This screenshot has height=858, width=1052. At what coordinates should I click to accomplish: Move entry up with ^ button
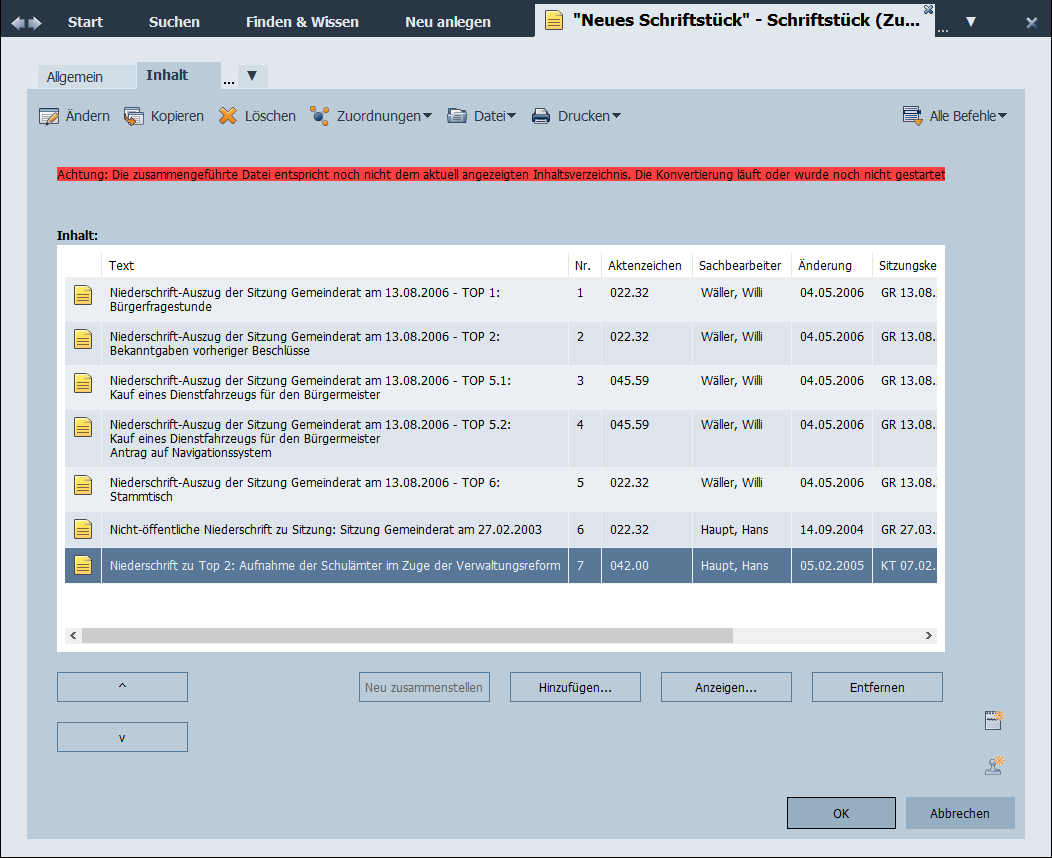pos(122,687)
